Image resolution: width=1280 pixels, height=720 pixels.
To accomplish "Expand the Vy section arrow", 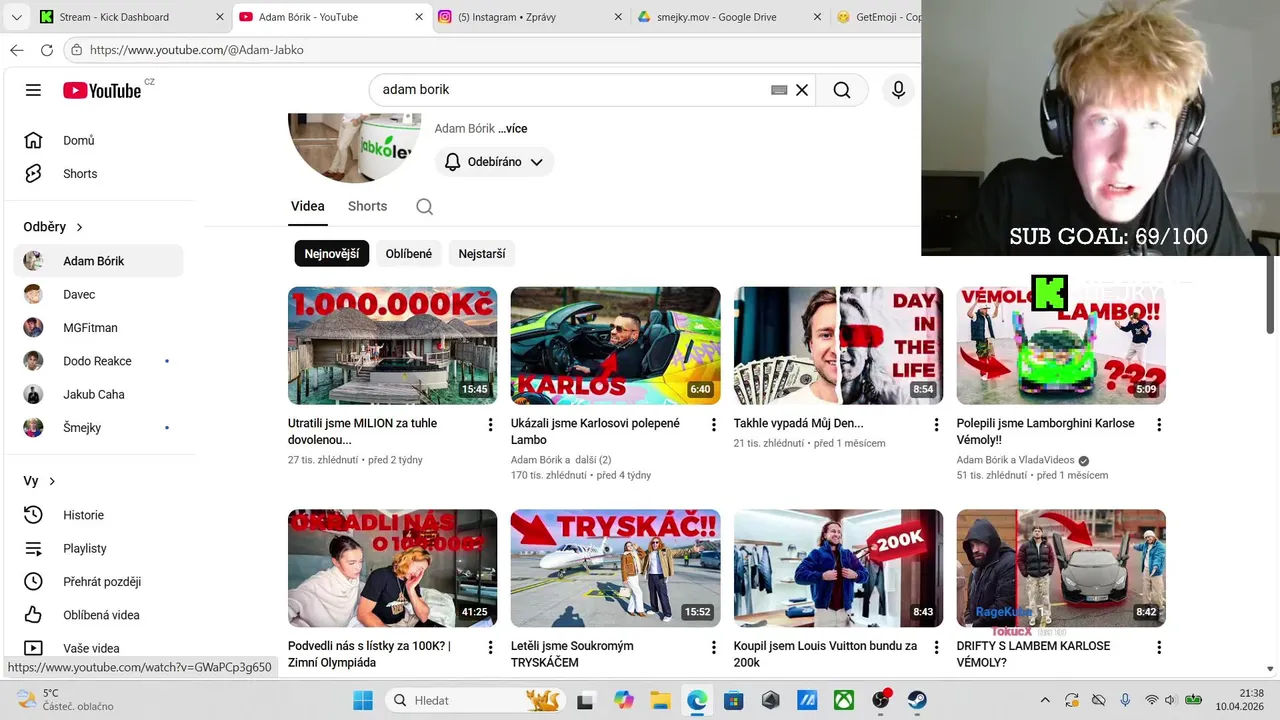I will (52, 481).
